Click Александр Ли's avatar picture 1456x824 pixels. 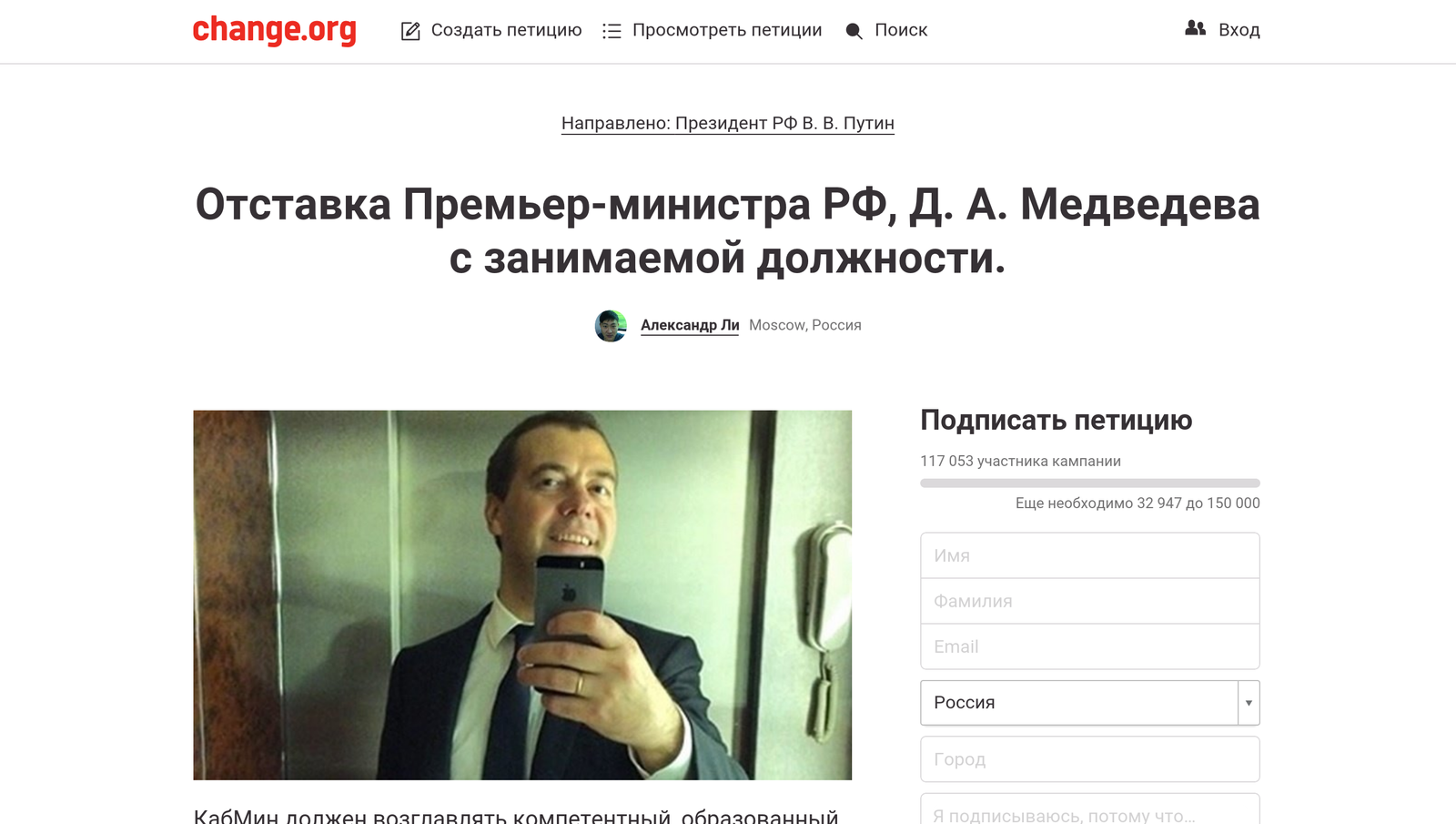pos(611,326)
